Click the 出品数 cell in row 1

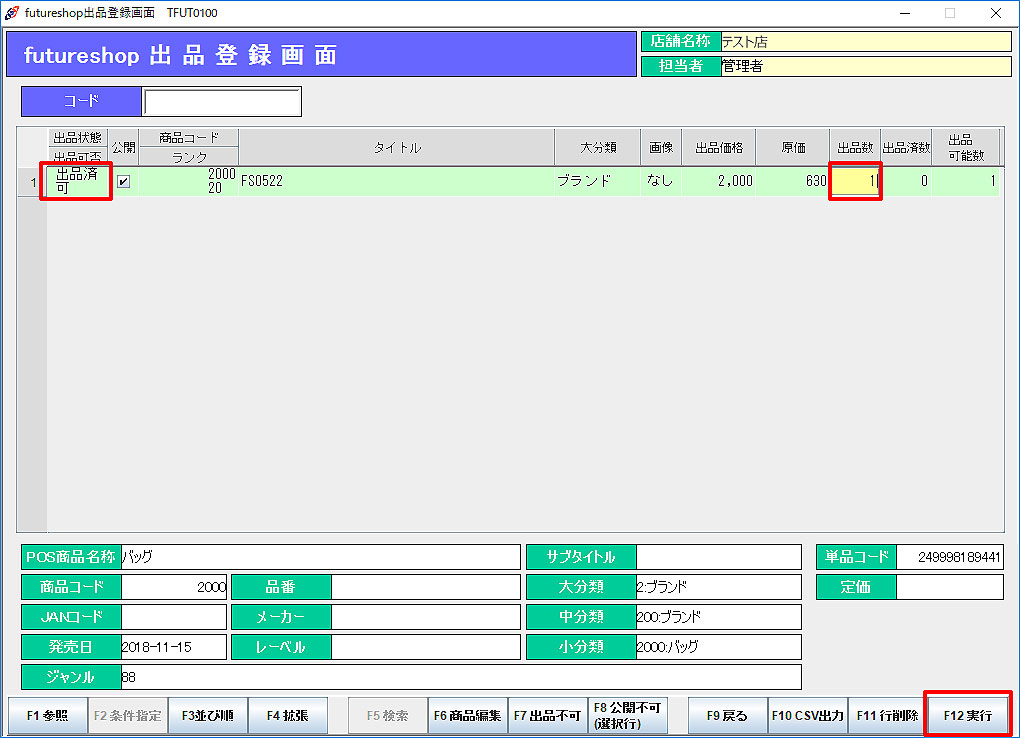pos(855,182)
